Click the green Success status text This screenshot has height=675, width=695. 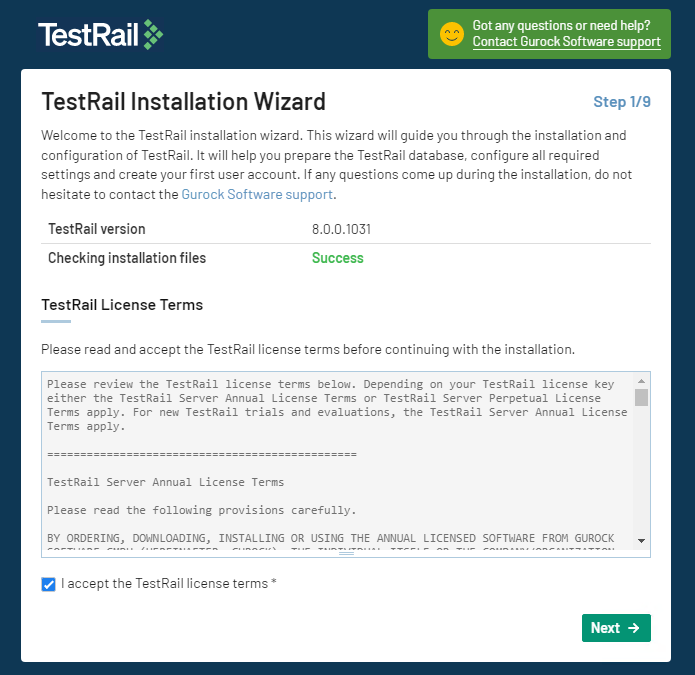tap(338, 258)
